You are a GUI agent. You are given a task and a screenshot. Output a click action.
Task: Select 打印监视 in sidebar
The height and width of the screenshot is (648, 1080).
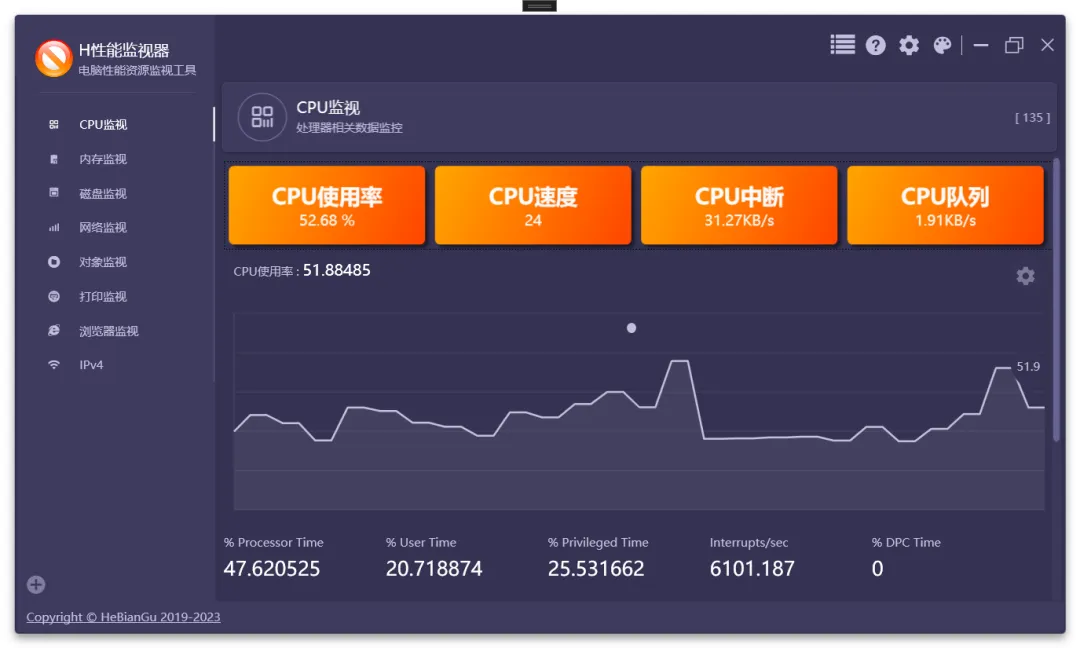click(103, 297)
